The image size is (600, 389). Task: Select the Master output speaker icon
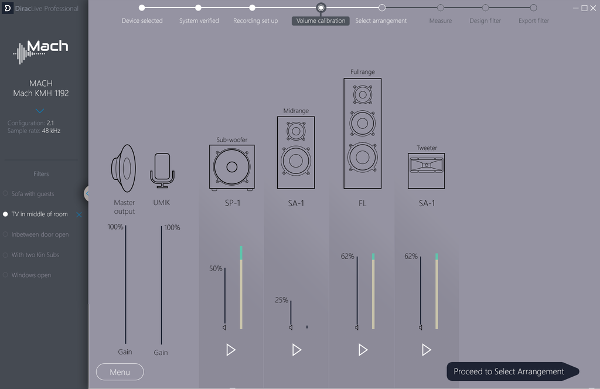click(x=123, y=168)
